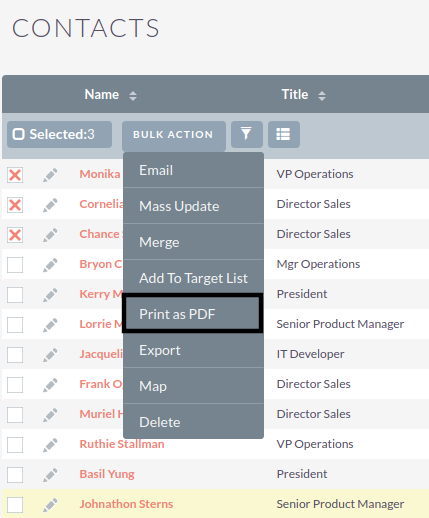Viewport: 429px width, 518px height.
Task: Choose Export from bulk actions
Action: 193,350
